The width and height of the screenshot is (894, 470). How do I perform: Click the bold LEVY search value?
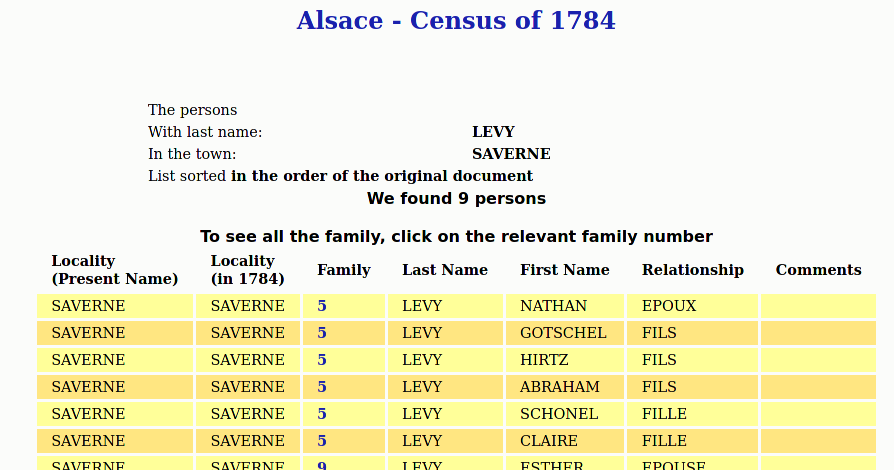pyautogui.click(x=493, y=132)
